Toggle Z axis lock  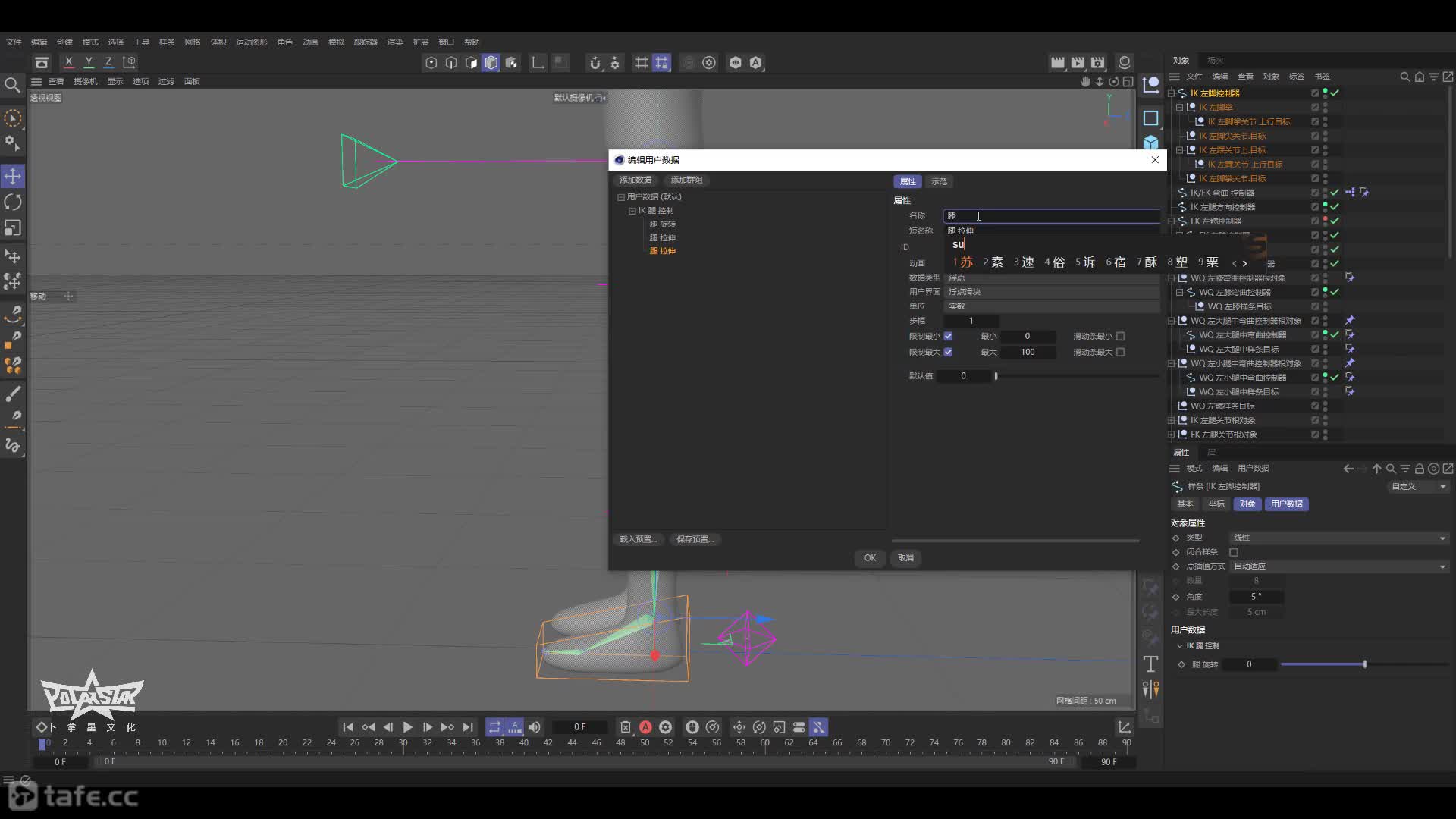pos(108,62)
